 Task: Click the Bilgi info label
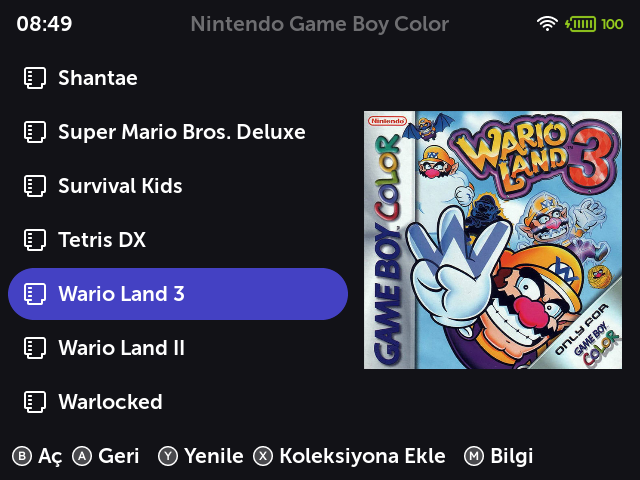click(x=512, y=456)
